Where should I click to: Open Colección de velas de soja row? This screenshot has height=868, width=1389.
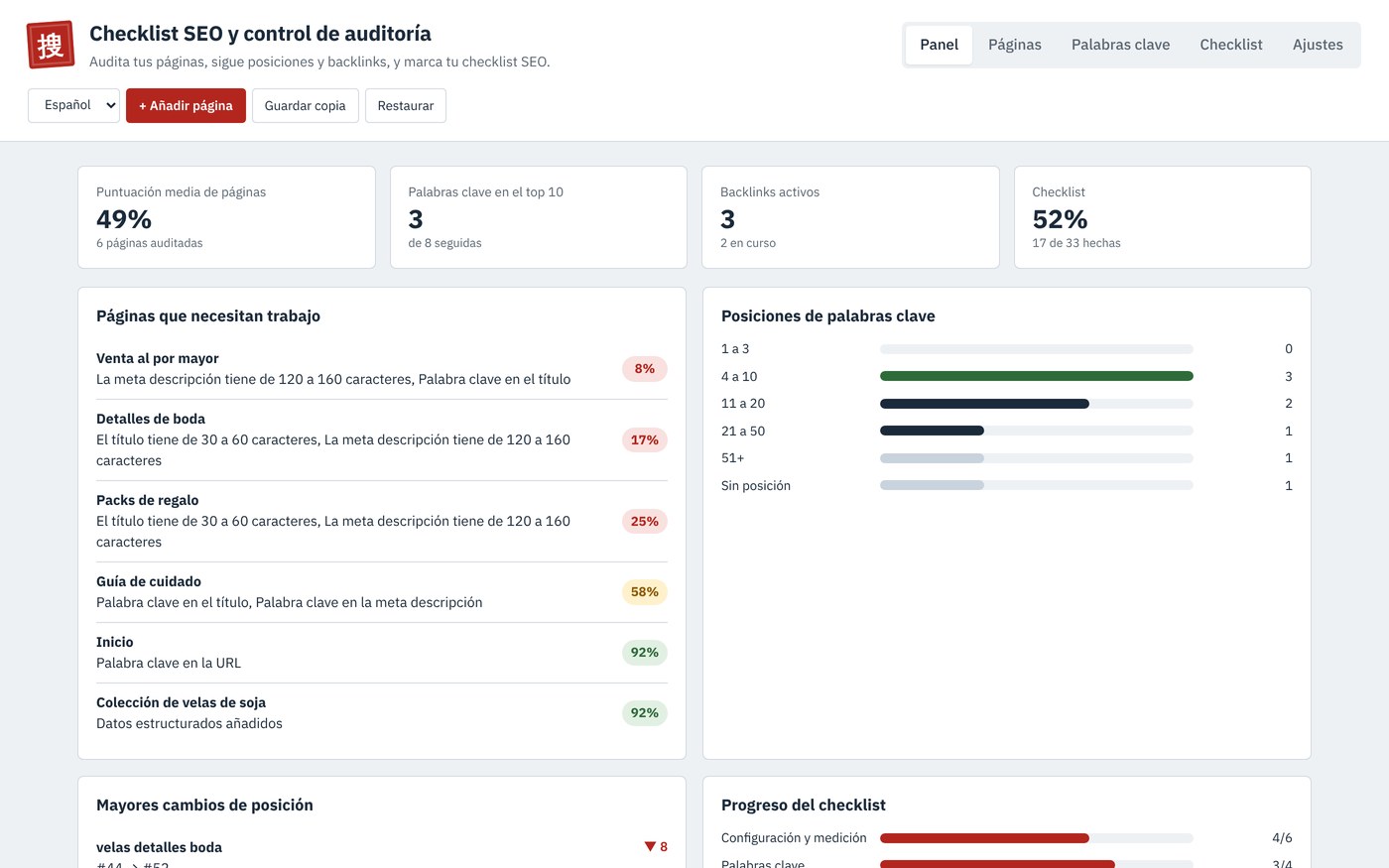(382, 713)
